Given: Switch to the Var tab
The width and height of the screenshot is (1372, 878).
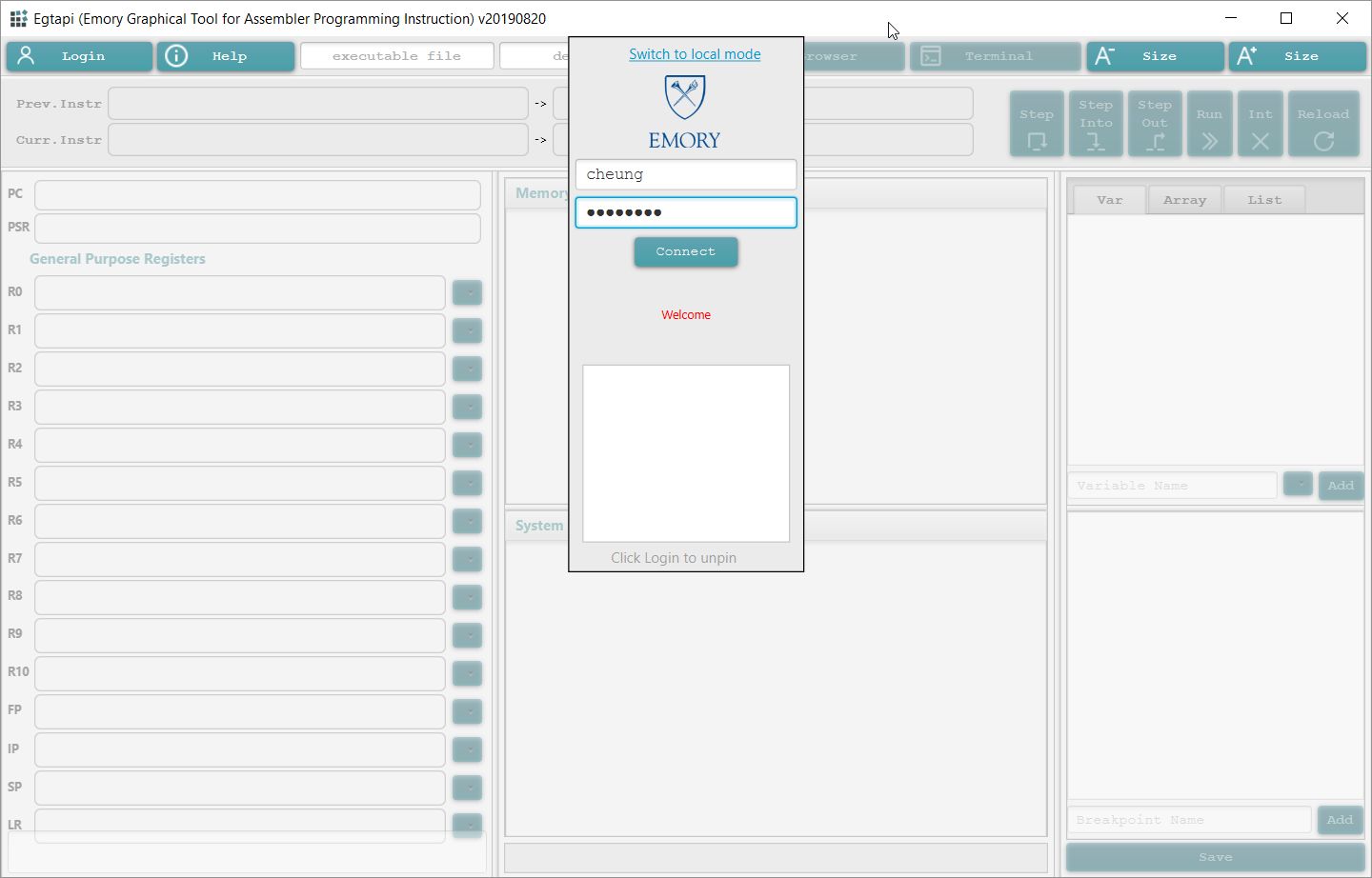Looking at the screenshot, I should 1109,200.
